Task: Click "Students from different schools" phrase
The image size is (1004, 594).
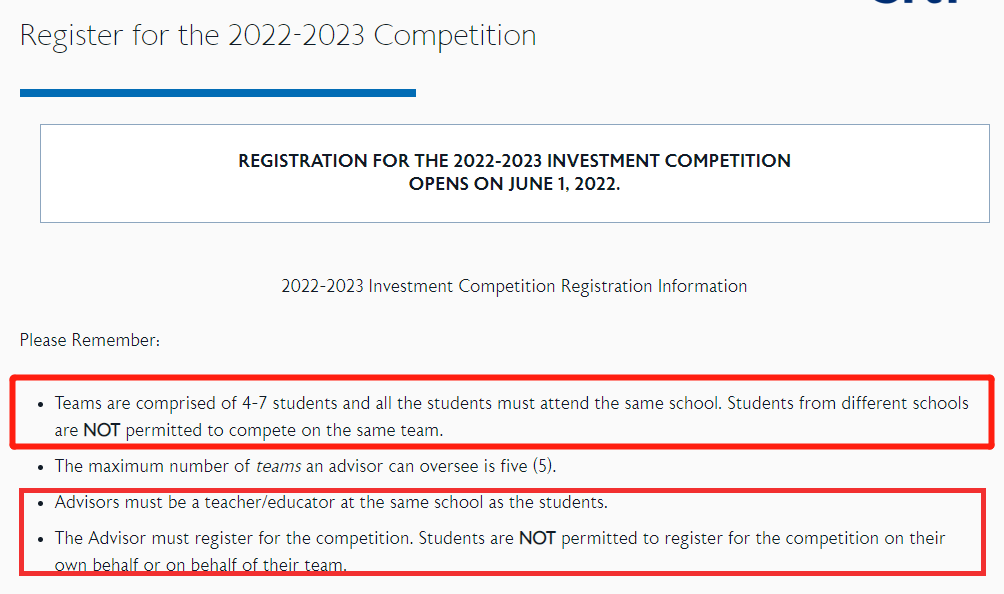Action: click(x=848, y=403)
